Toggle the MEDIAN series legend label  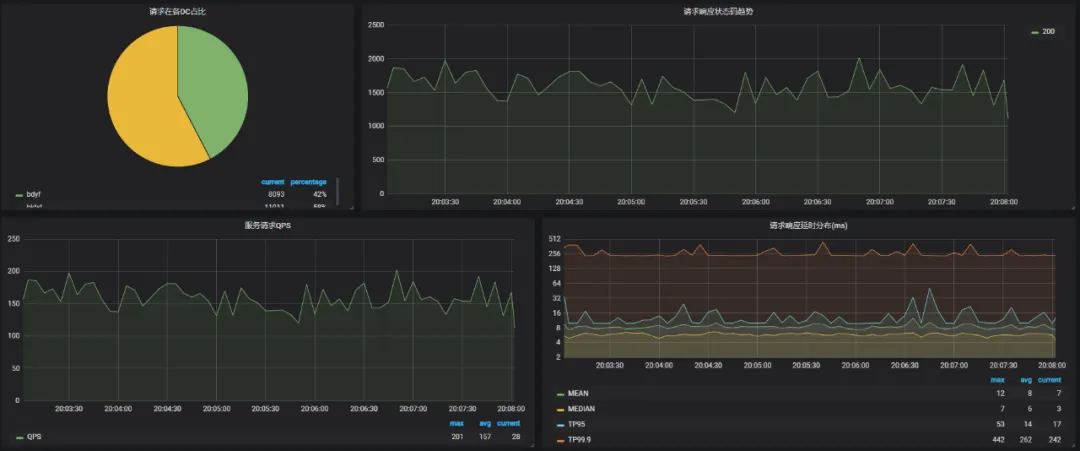click(x=582, y=409)
